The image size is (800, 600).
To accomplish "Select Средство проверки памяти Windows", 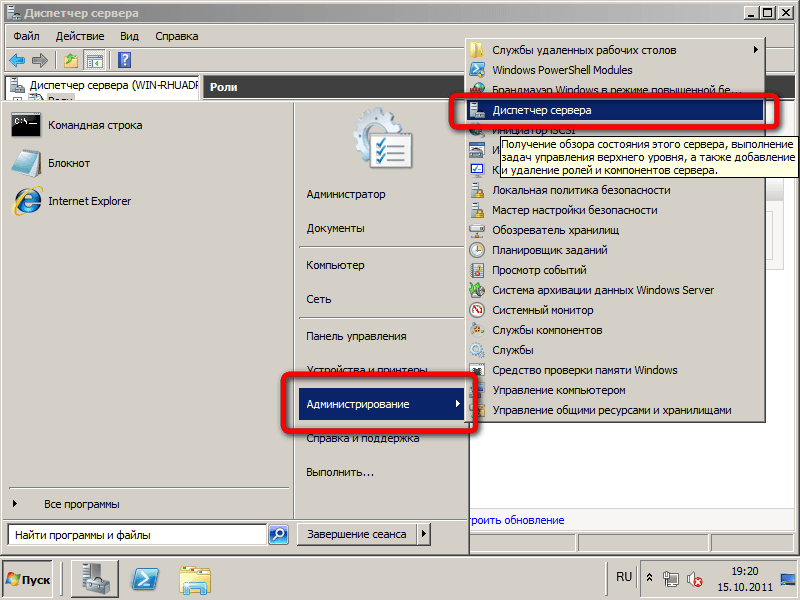I will click(x=585, y=370).
